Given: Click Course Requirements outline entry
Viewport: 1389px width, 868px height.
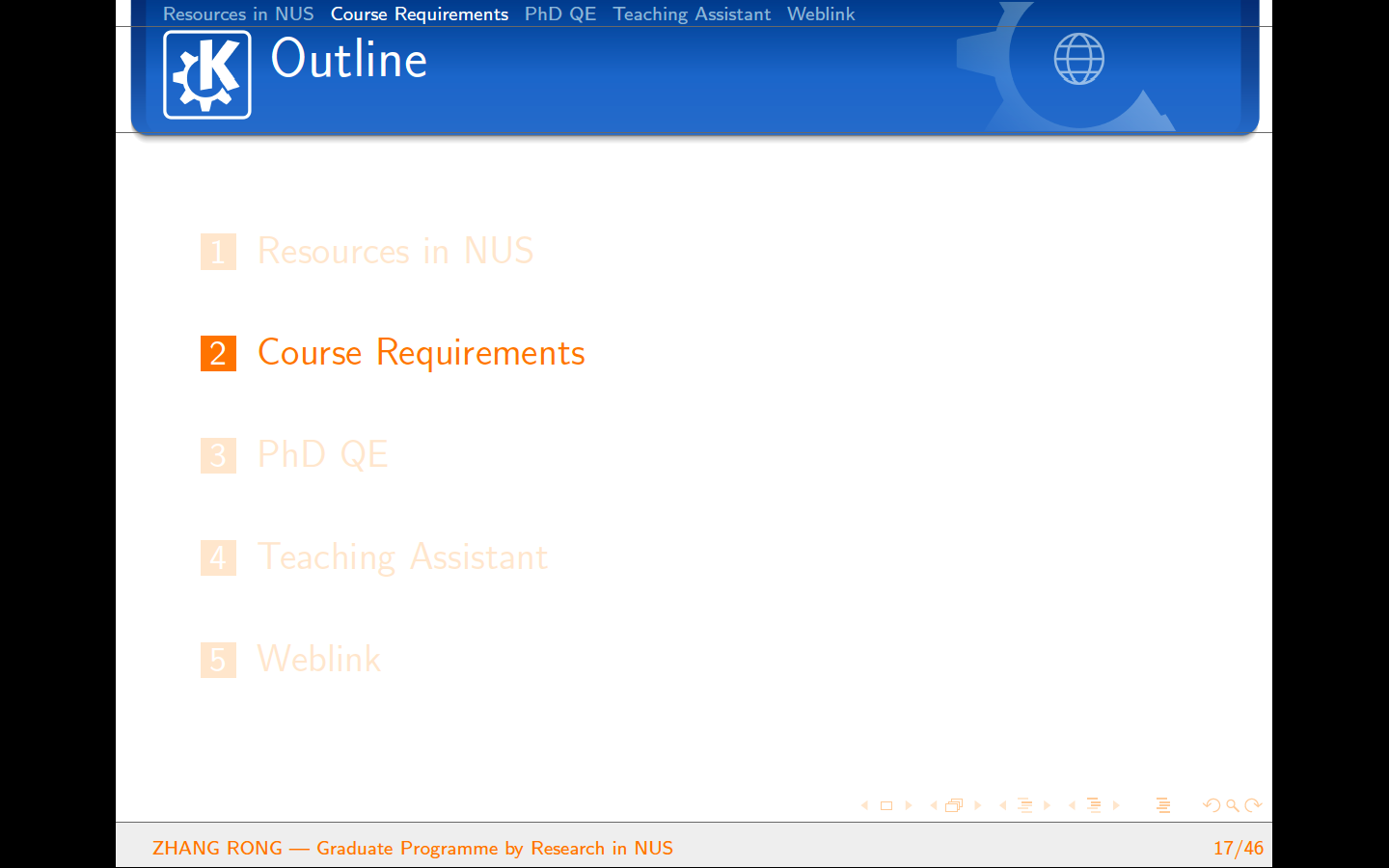Looking at the screenshot, I should (421, 353).
